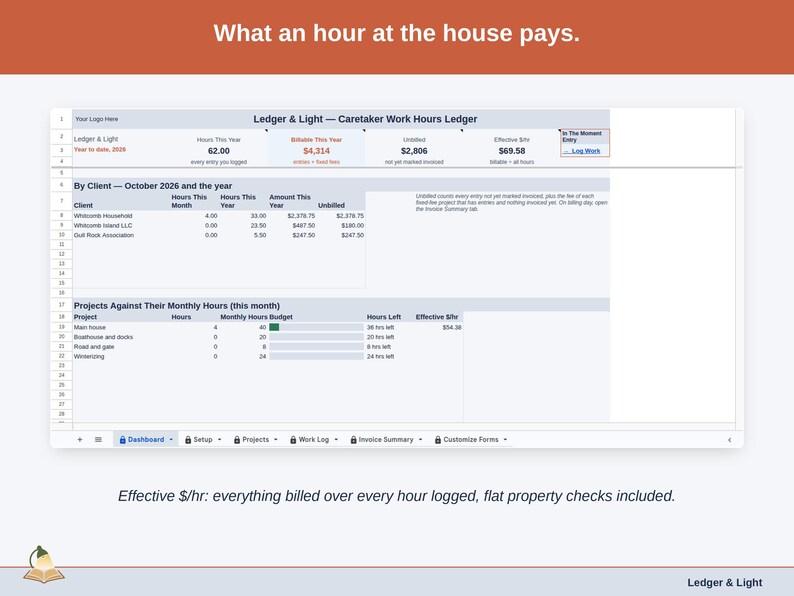Screen dimensions: 794x596
Task: Click the Winterizing hours progress bar
Action: click(316, 356)
